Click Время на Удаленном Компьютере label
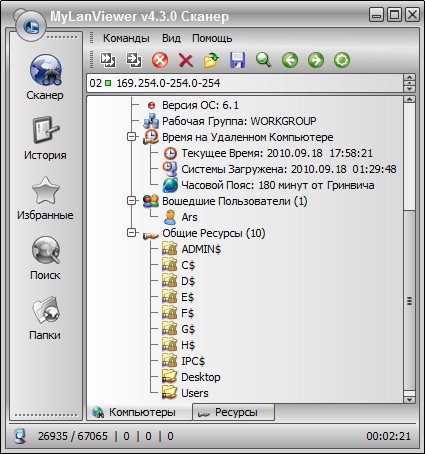This screenshot has width=425, height=454. click(248, 137)
